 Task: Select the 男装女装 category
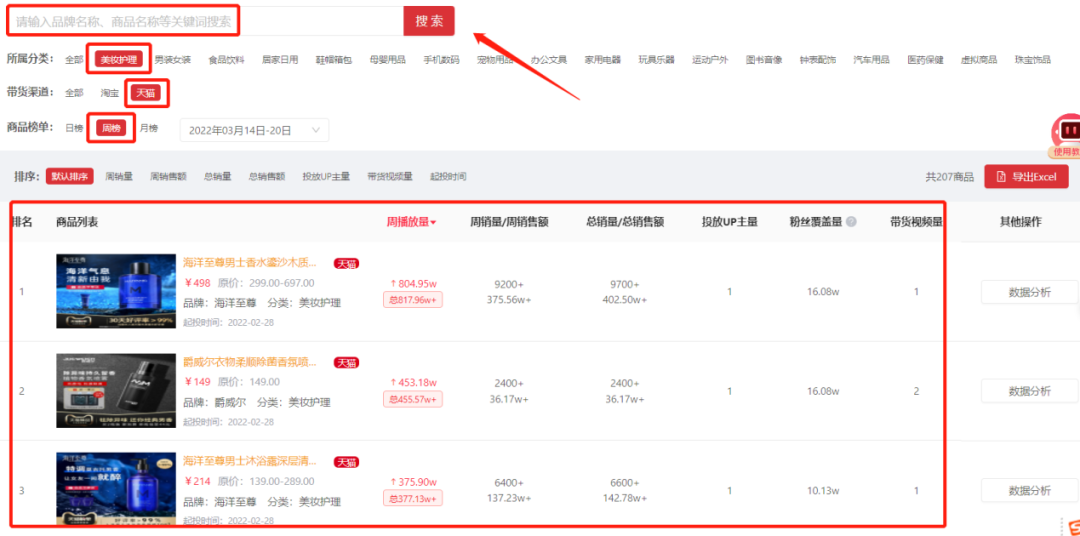pos(173,60)
